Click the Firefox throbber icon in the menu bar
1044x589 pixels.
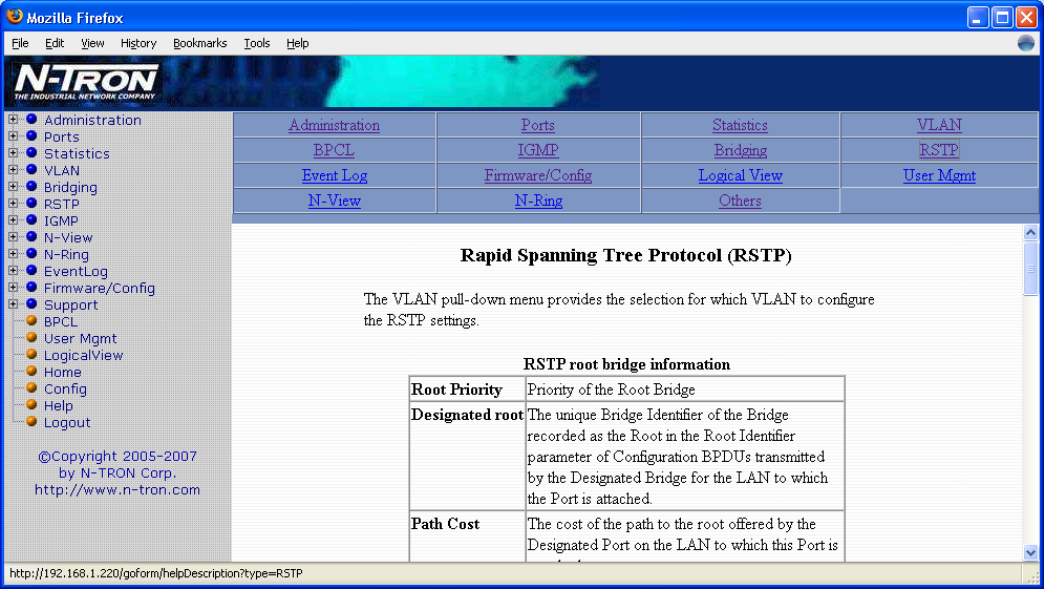(1026, 43)
